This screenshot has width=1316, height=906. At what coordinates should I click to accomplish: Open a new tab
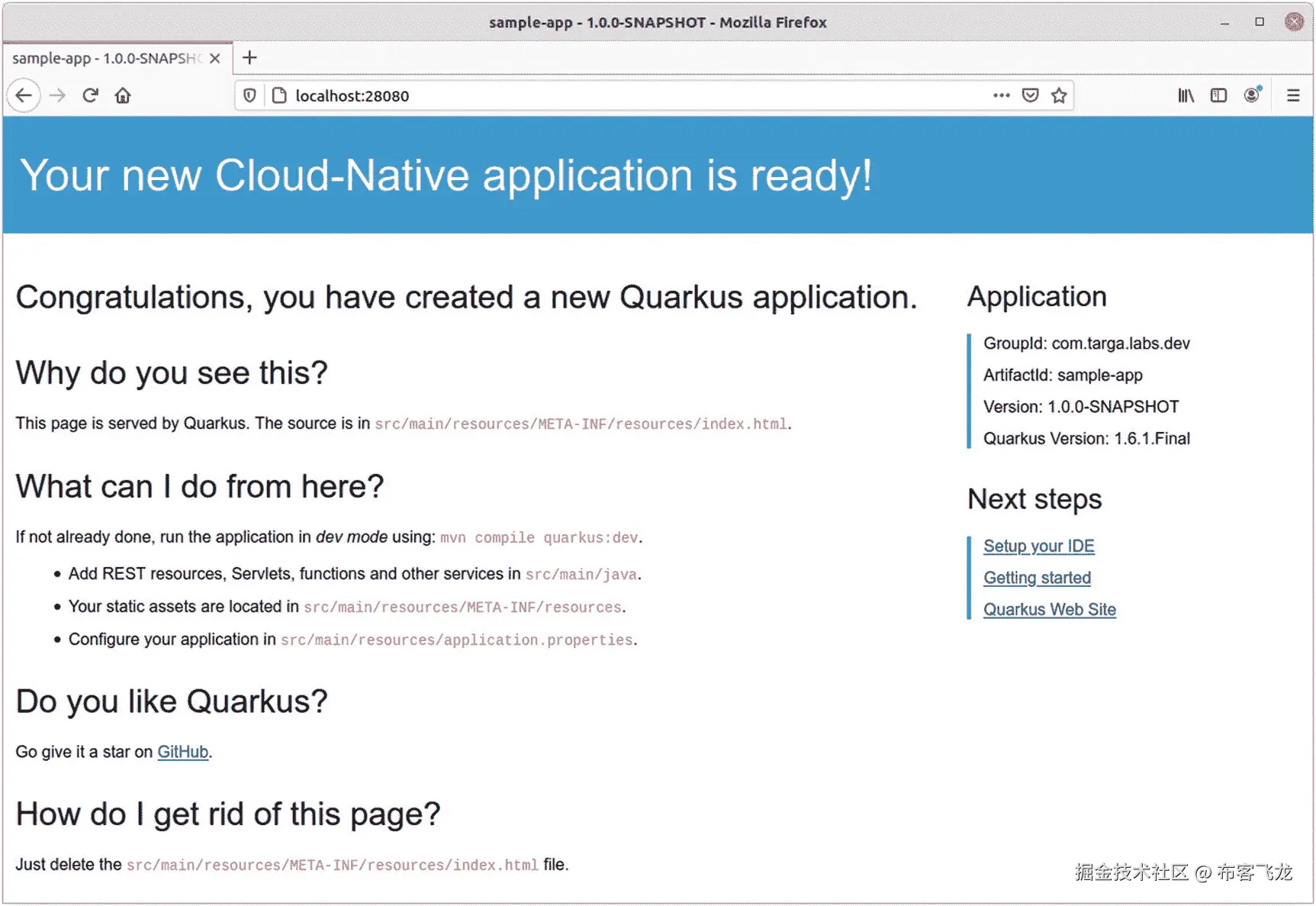(x=249, y=57)
